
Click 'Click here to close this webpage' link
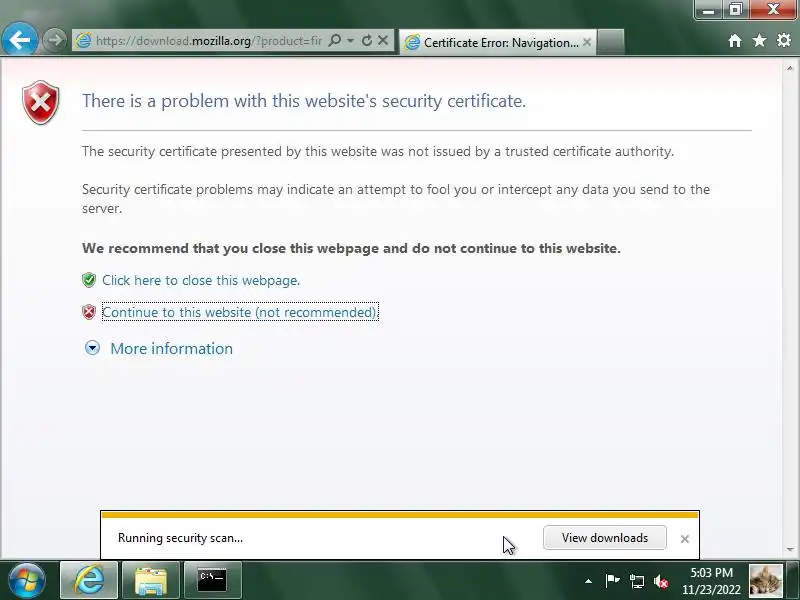(201, 280)
